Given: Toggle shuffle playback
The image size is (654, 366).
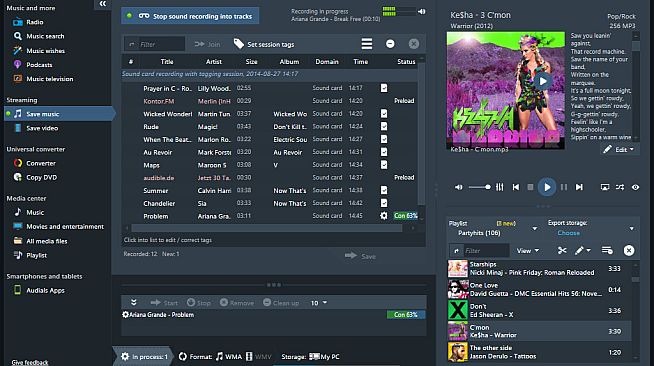Looking at the screenshot, I should coord(620,187).
